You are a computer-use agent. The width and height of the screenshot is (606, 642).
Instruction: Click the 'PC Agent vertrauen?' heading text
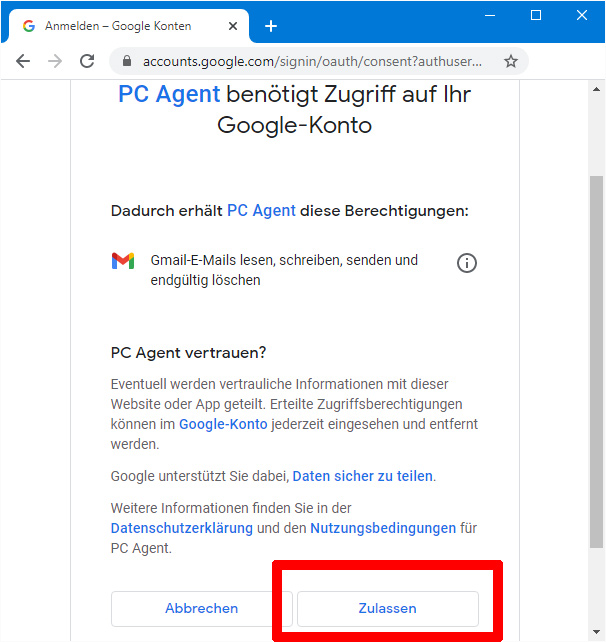click(188, 353)
